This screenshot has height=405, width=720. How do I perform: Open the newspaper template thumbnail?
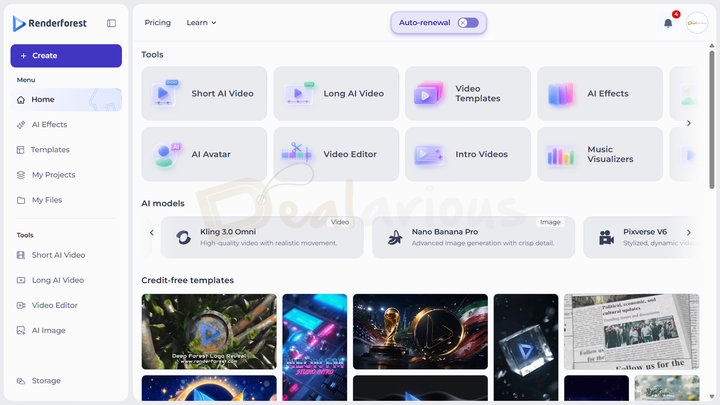pyautogui.click(x=631, y=332)
